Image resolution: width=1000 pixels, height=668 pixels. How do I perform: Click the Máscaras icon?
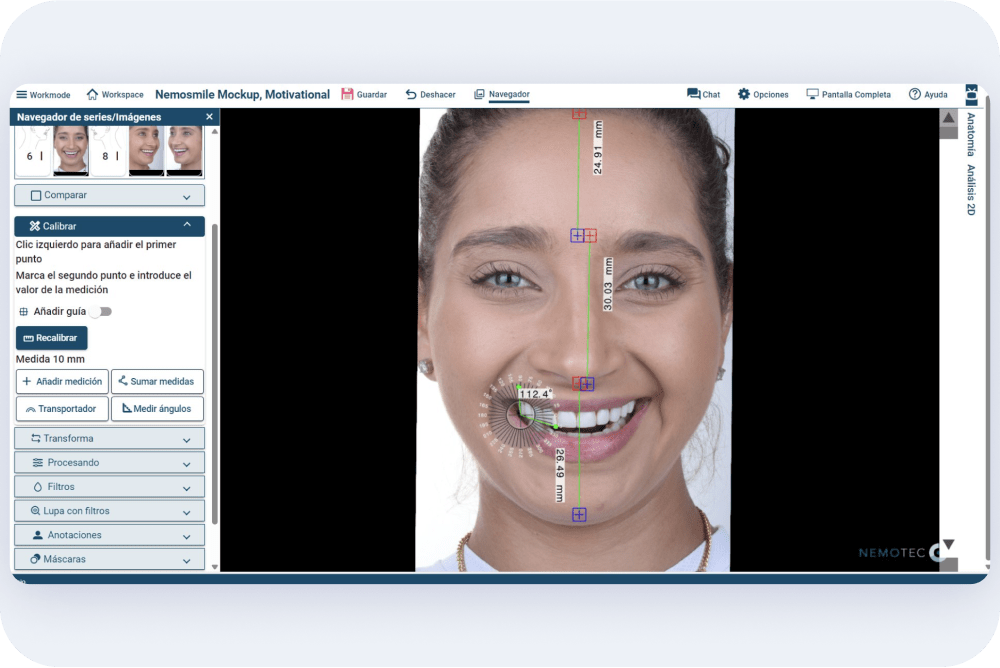(x=36, y=559)
